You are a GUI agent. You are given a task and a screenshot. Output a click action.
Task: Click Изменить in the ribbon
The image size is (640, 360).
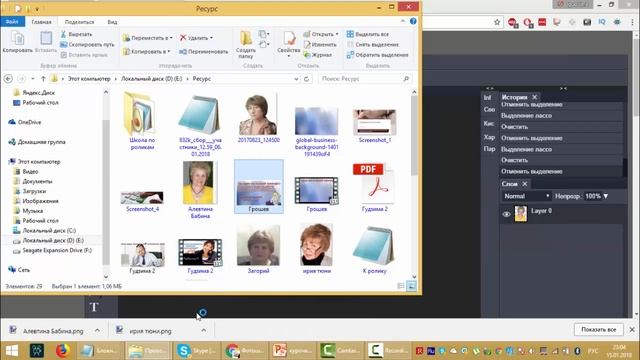click(320, 44)
